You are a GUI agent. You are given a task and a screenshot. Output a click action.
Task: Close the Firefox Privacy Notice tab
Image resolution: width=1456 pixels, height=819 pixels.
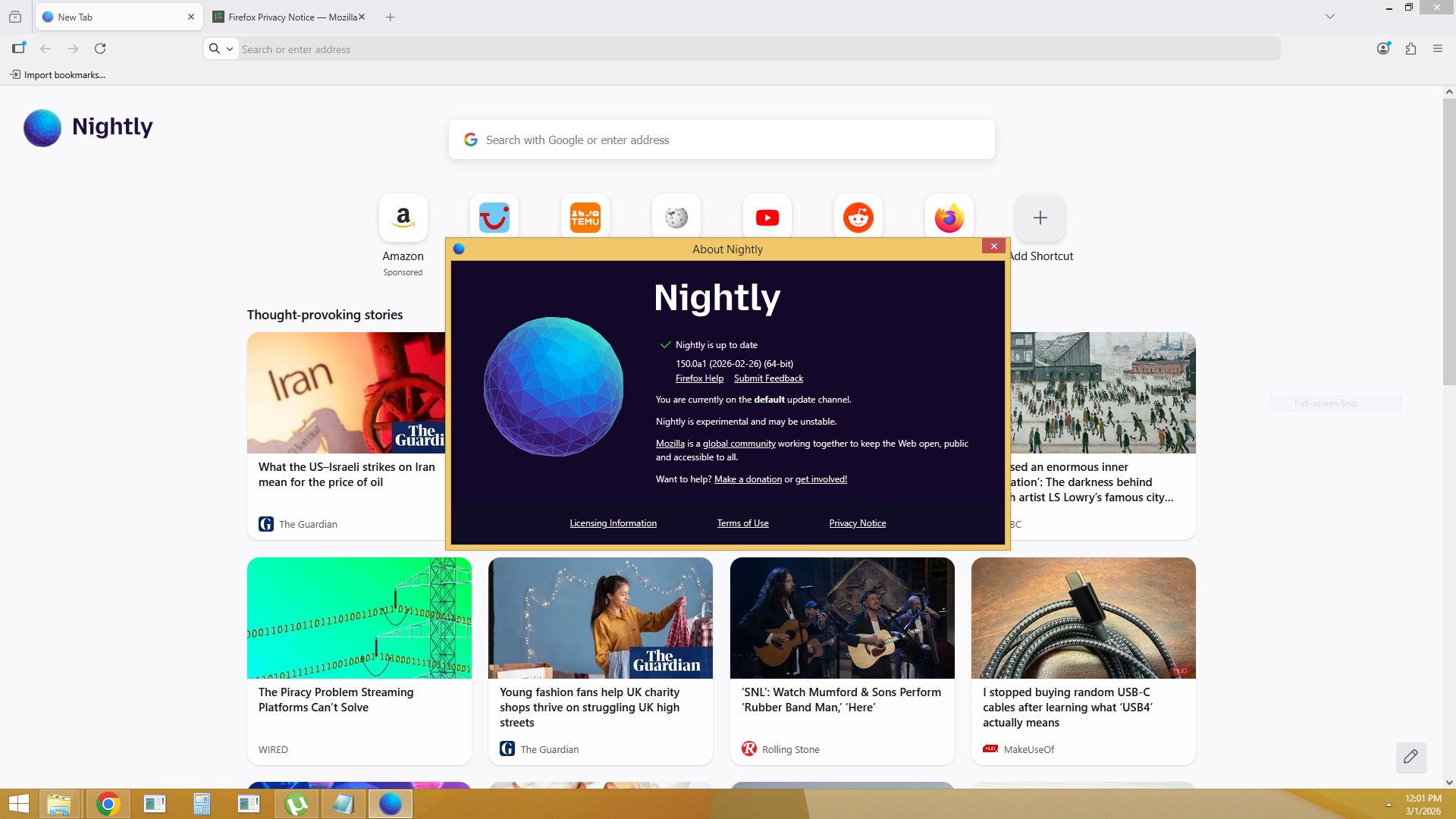[362, 17]
